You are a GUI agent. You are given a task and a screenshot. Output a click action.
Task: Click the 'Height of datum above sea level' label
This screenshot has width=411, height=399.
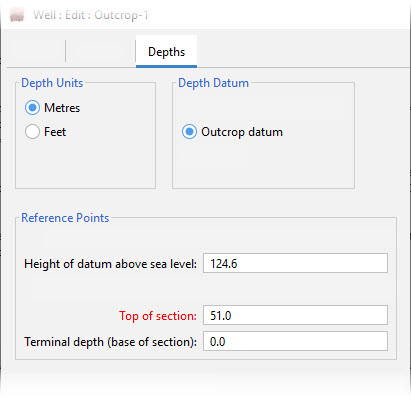click(x=110, y=264)
